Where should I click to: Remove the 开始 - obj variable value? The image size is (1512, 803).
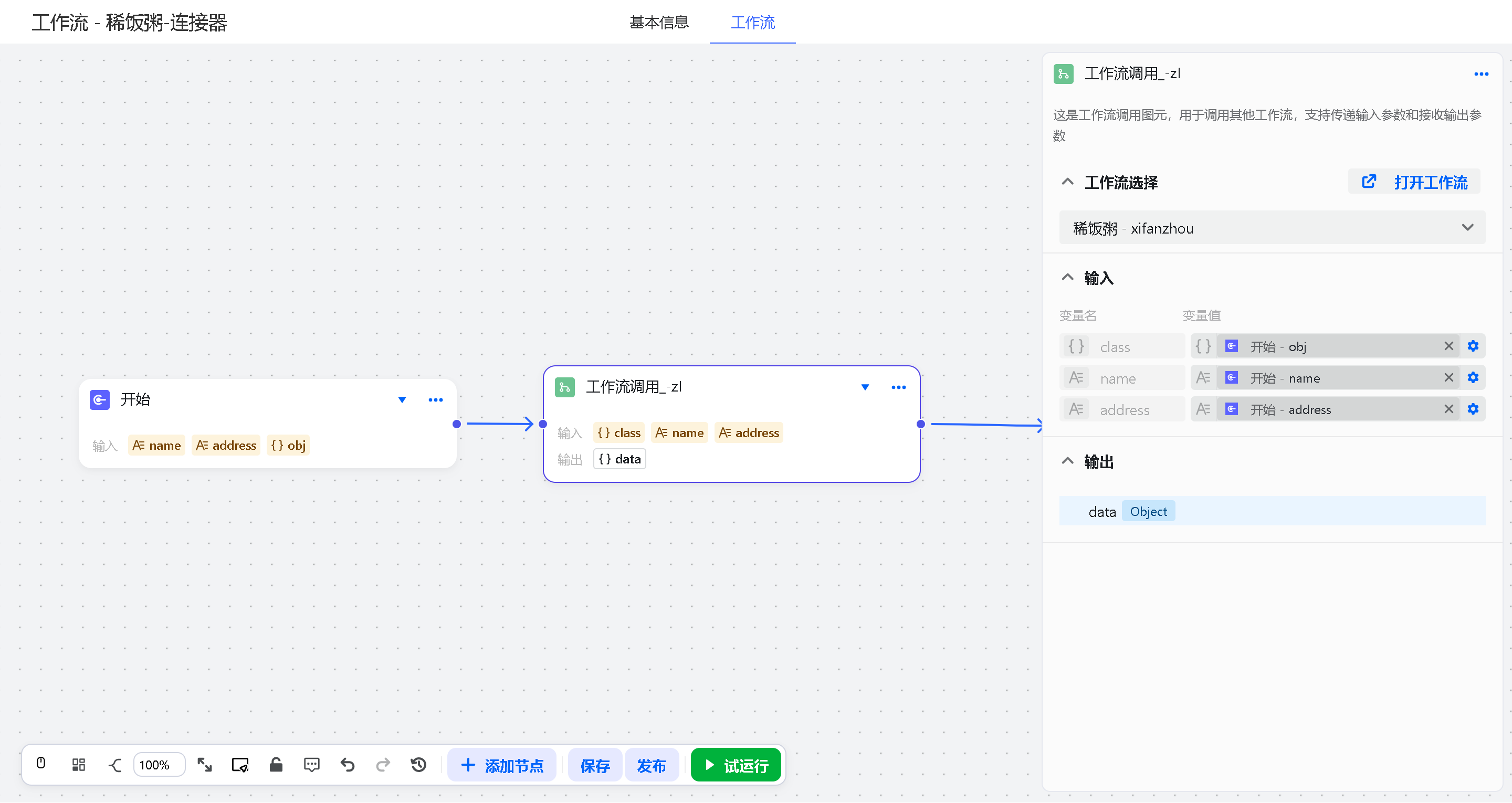coord(1448,346)
